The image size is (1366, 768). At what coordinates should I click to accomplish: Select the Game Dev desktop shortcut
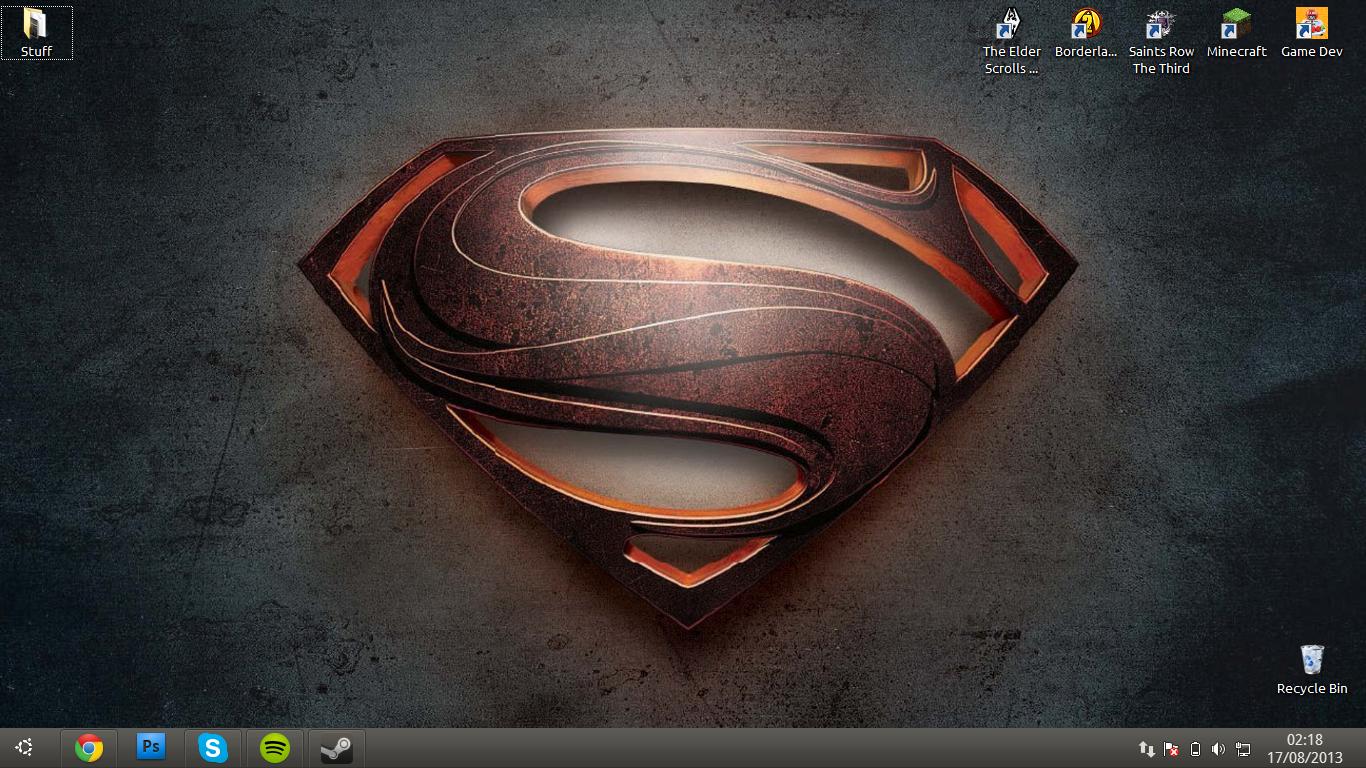(1311, 33)
